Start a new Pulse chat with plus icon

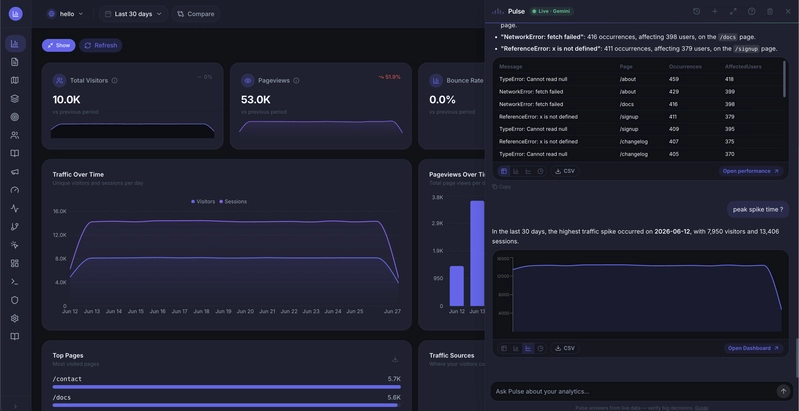click(x=715, y=11)
